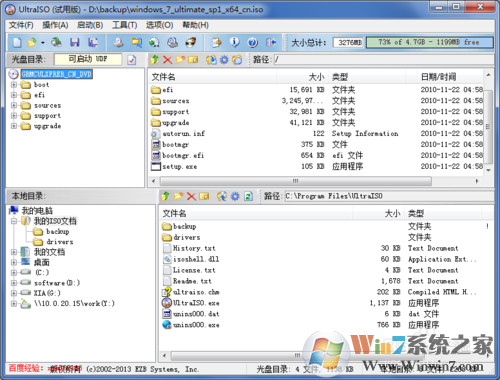Screen dimensions: 500x380
Task: Expand the software(D:) drive node
Action: (x=14, y=283)
